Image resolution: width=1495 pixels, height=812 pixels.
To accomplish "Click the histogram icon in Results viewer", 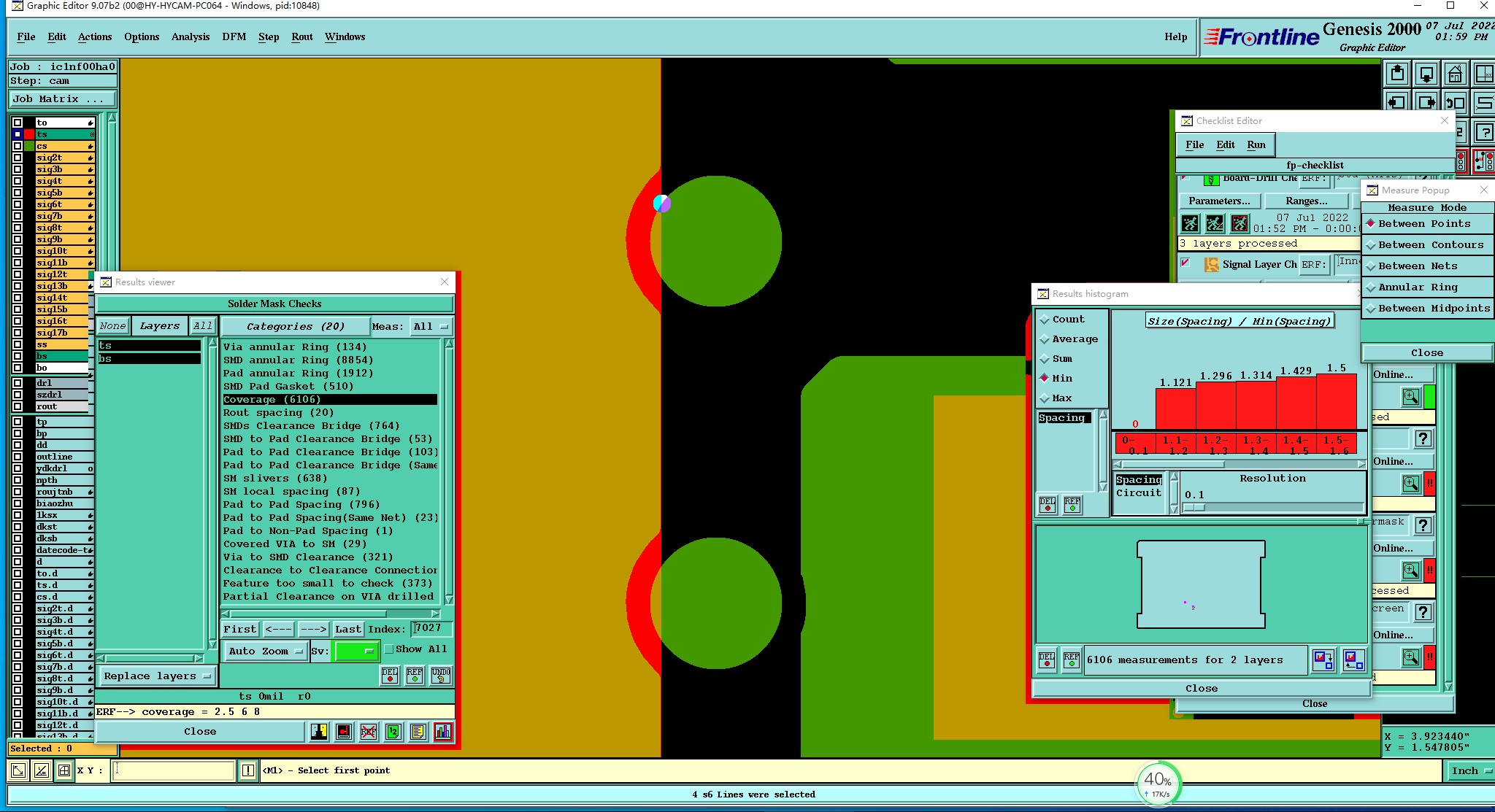I will point(442,732).
